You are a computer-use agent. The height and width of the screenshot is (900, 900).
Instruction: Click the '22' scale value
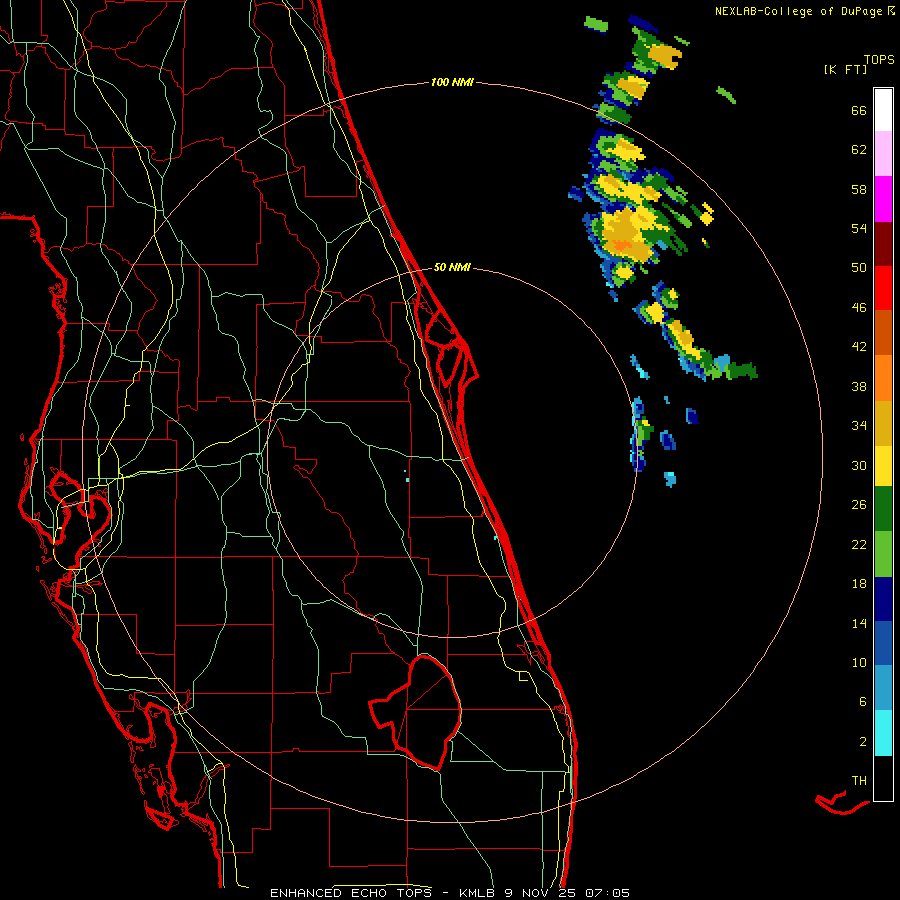pyautogui.click(x=859, y=545)
